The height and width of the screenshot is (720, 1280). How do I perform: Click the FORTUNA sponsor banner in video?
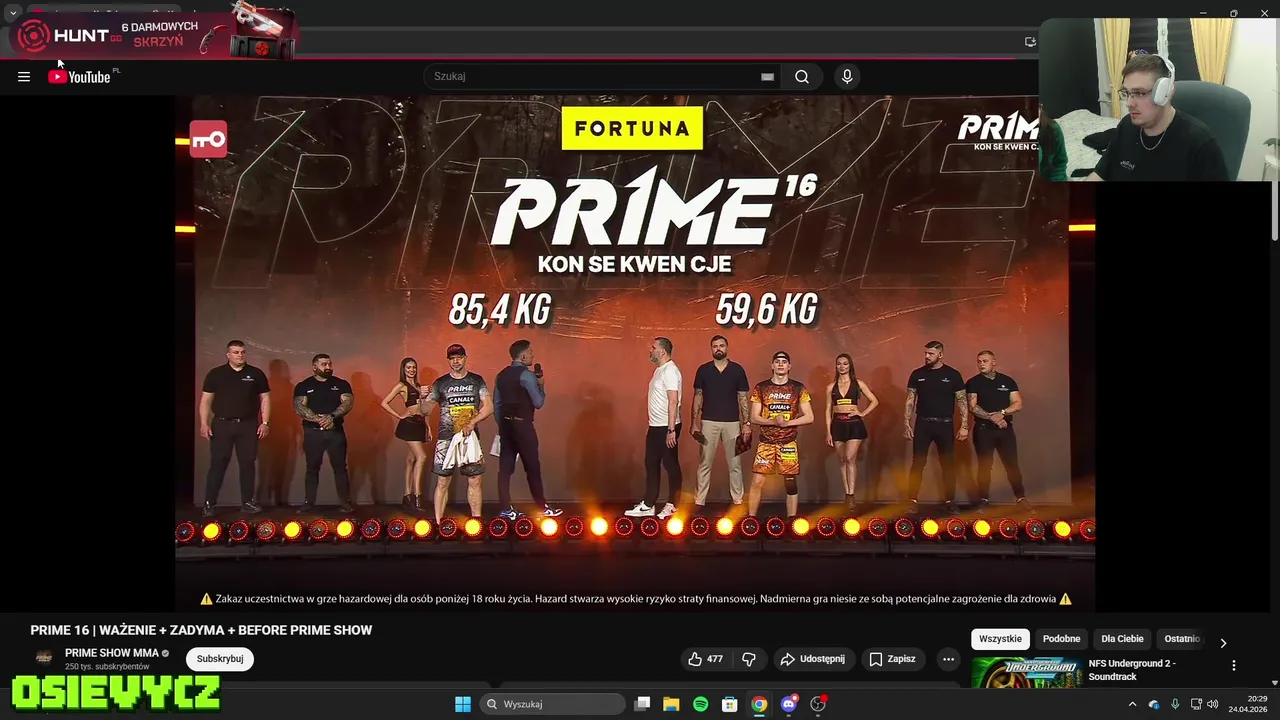click(x=632, y=129)
